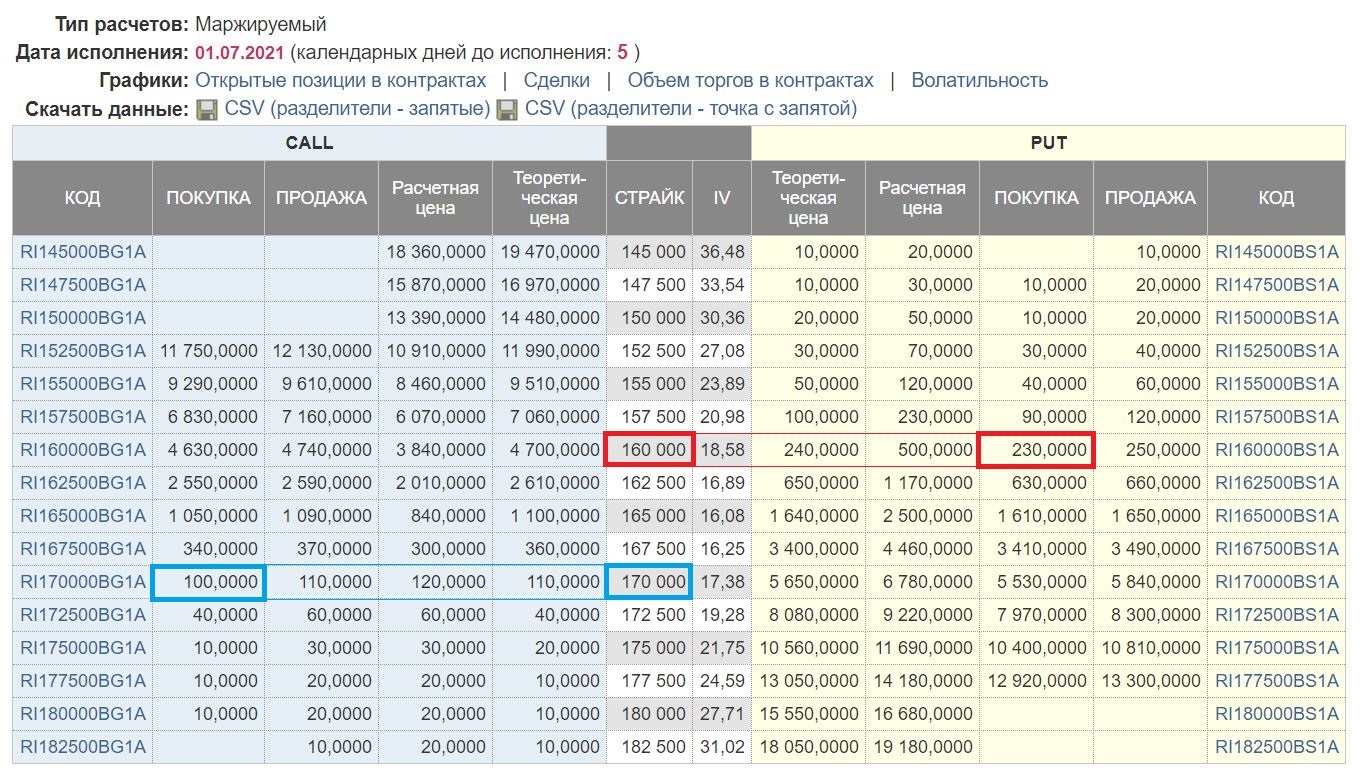Click IV value 18,58

722,450
